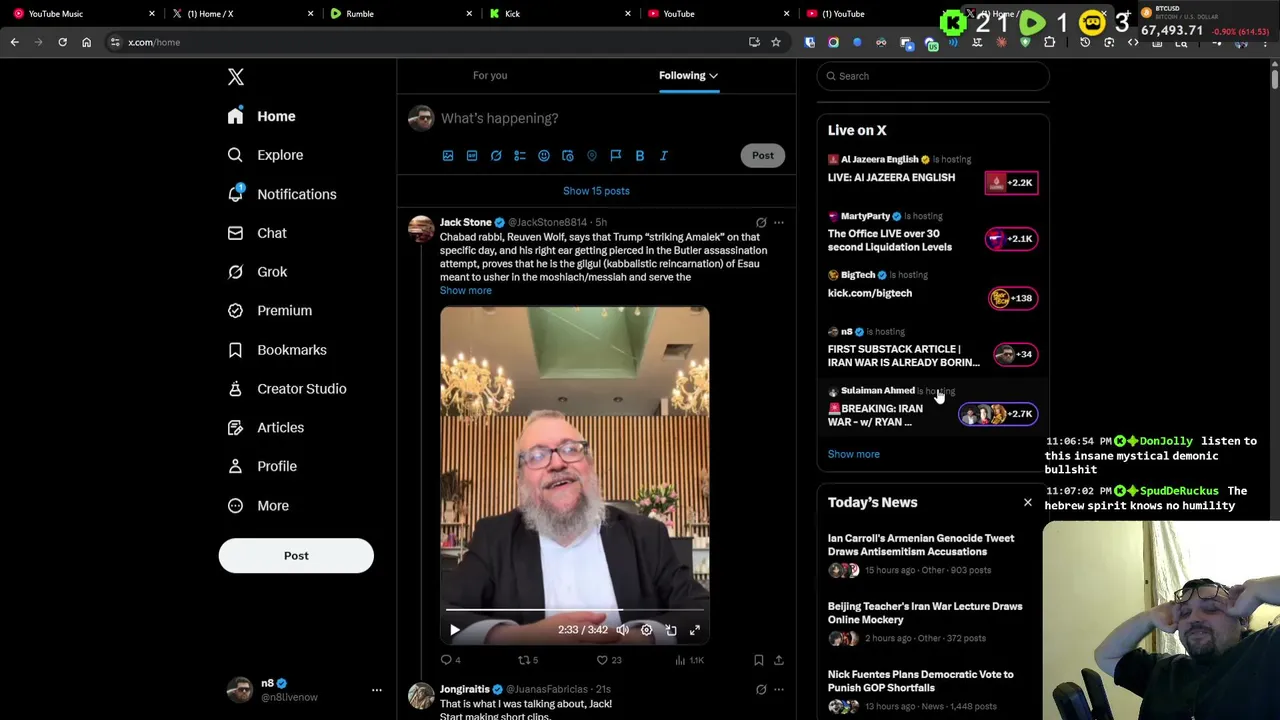
Task: Like Jack Stone's post
Action: click(x=609, y=660)
